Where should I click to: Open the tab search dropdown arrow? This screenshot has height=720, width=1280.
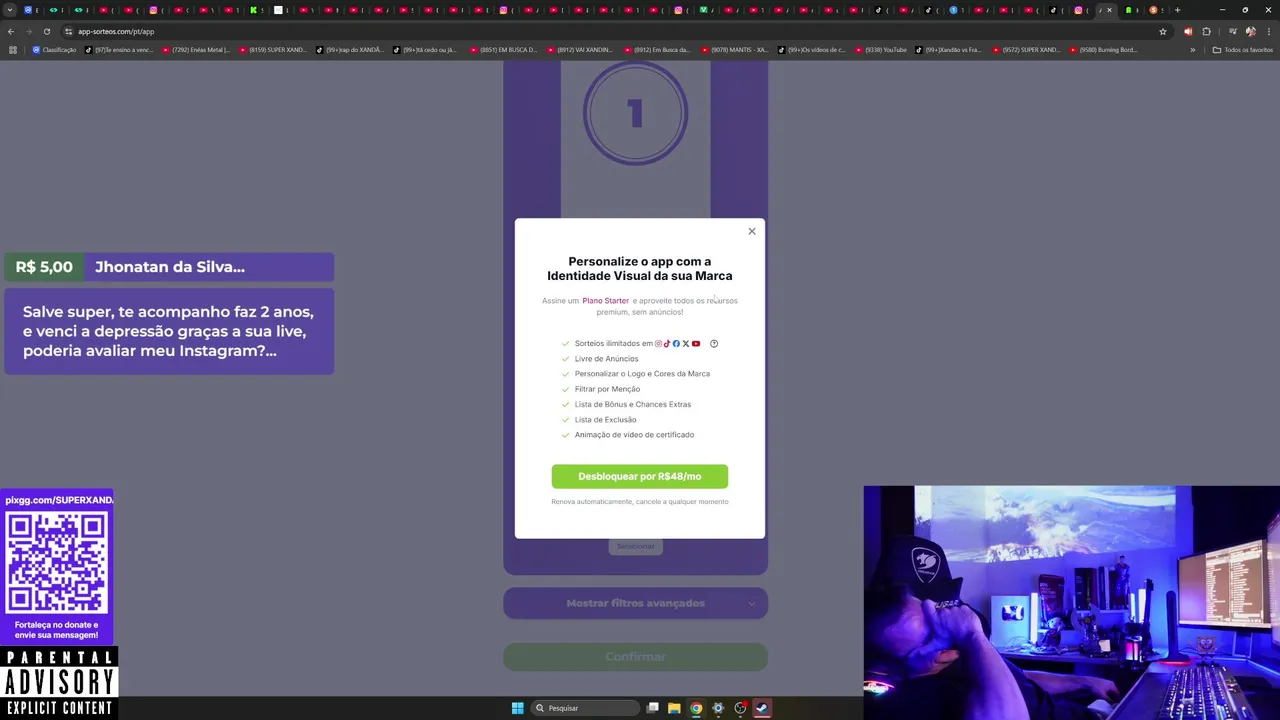(10, 10)
